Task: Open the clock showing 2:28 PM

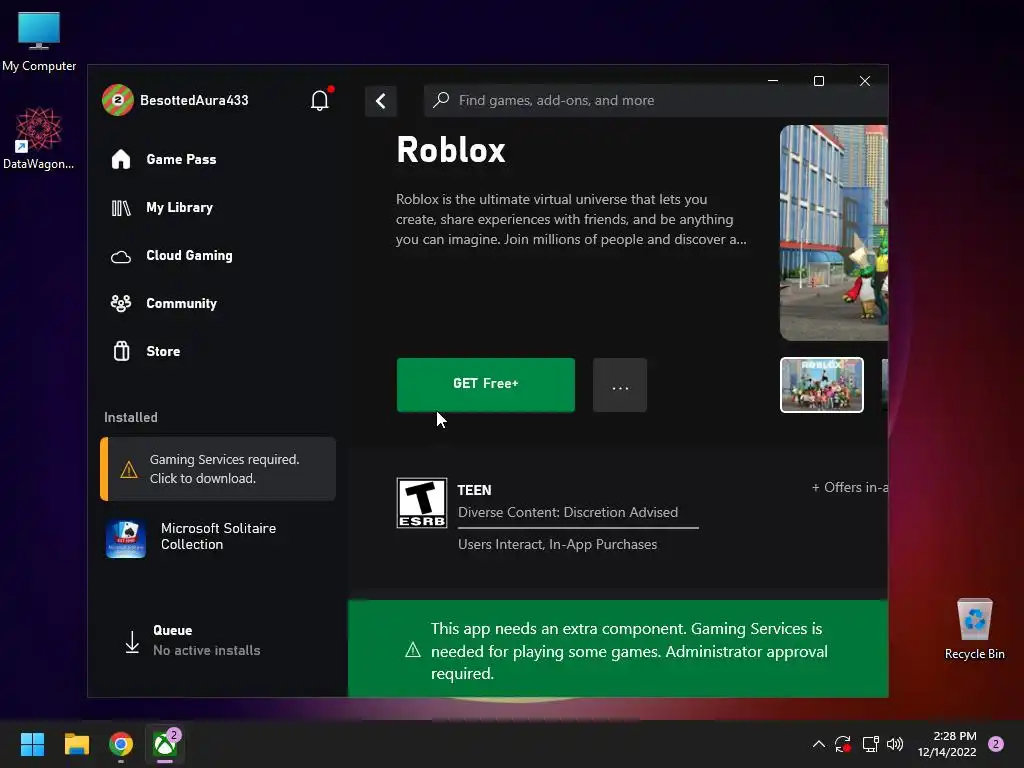Action: coord(947,744)
